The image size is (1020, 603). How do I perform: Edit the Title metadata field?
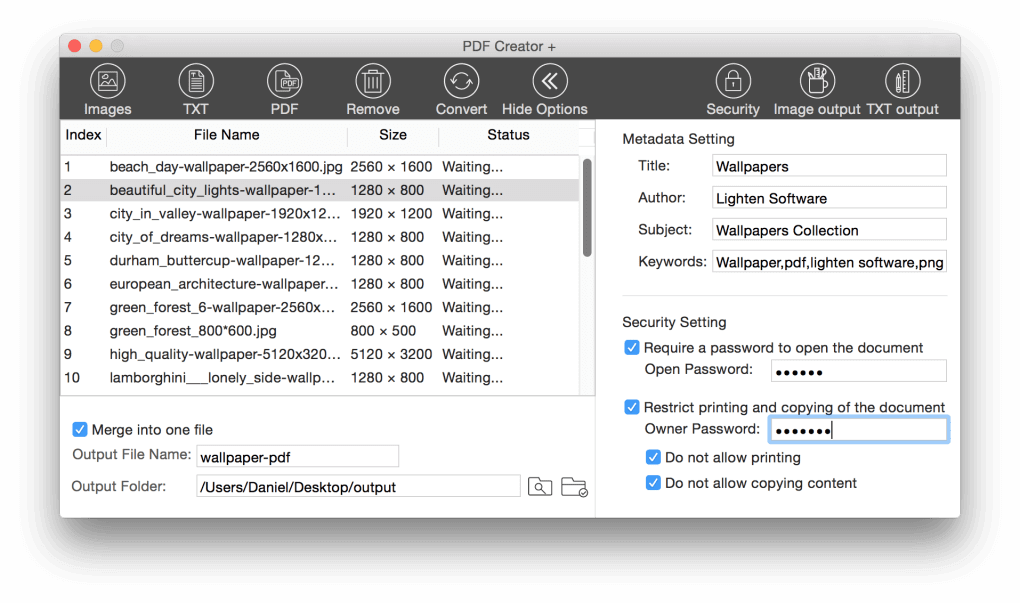click(828, 165)
